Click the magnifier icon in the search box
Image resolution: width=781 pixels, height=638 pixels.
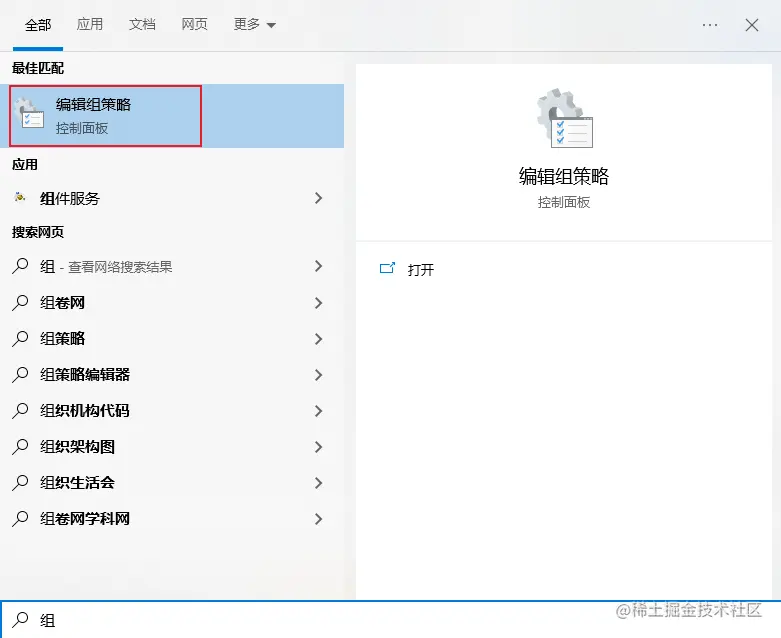[x=20, y=620]
